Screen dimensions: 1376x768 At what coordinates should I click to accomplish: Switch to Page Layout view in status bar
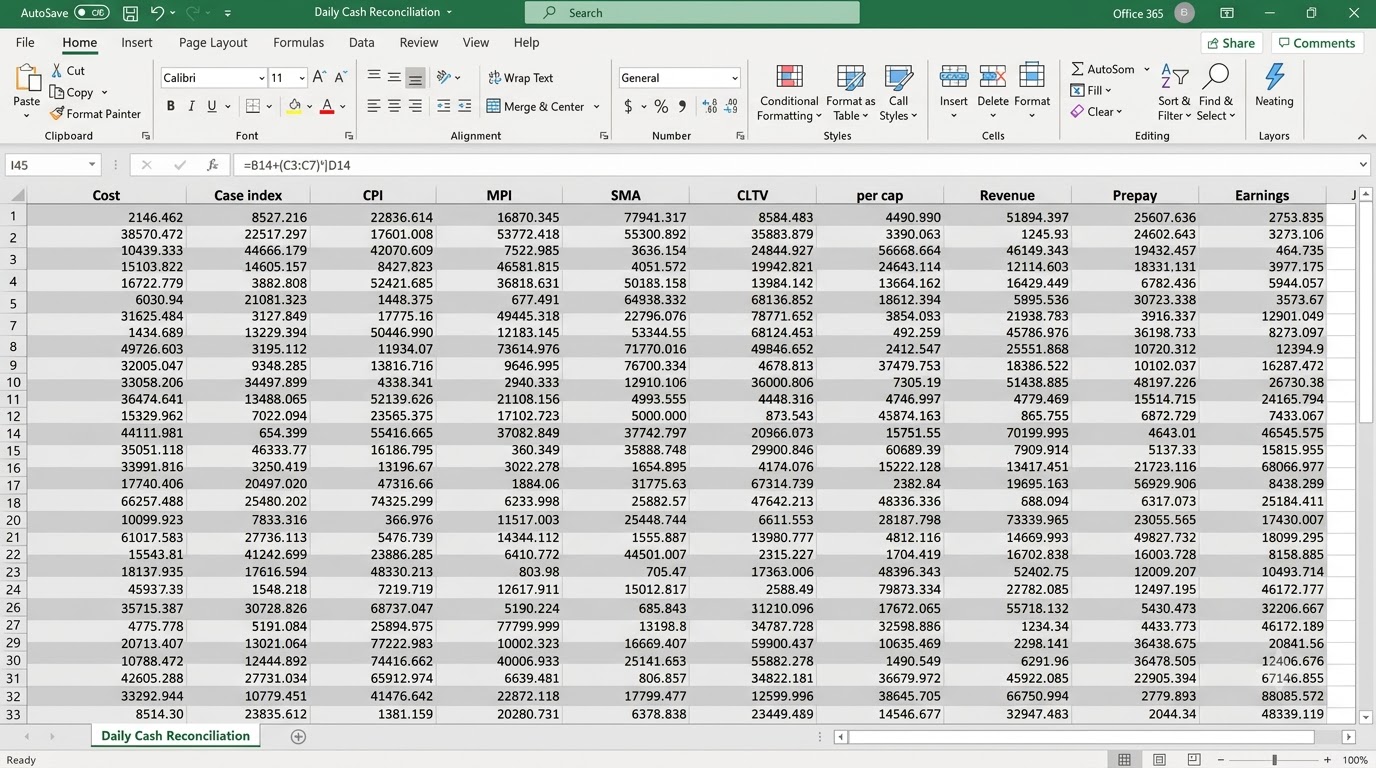tap(1159, 760)
